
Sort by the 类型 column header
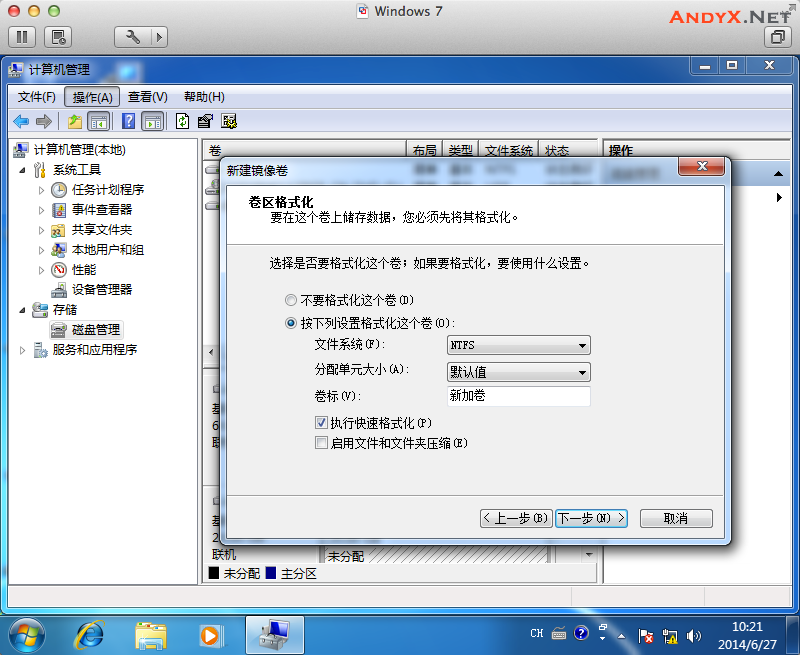click(461, 150)
